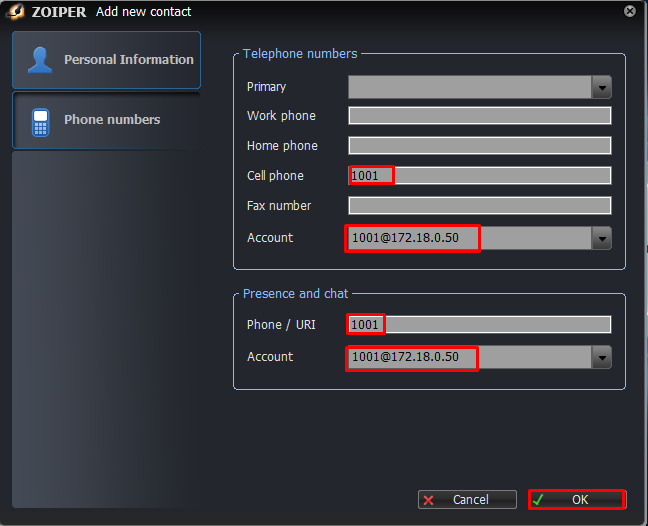Screen dimensions: 648x526
Task: Focus the Fax number input field
Action: tap(480, 206)
